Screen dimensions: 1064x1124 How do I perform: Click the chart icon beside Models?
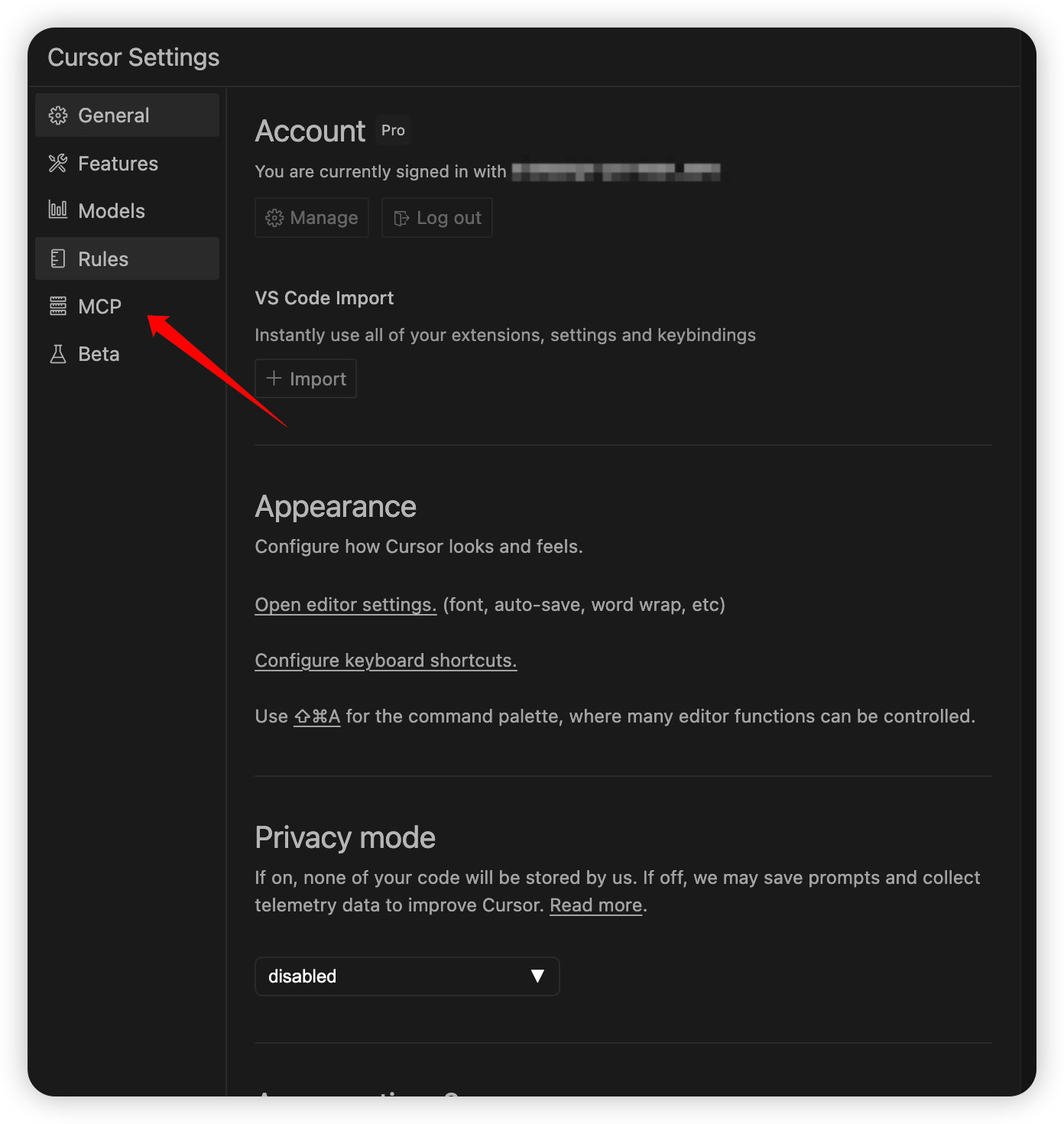[58, 210]
